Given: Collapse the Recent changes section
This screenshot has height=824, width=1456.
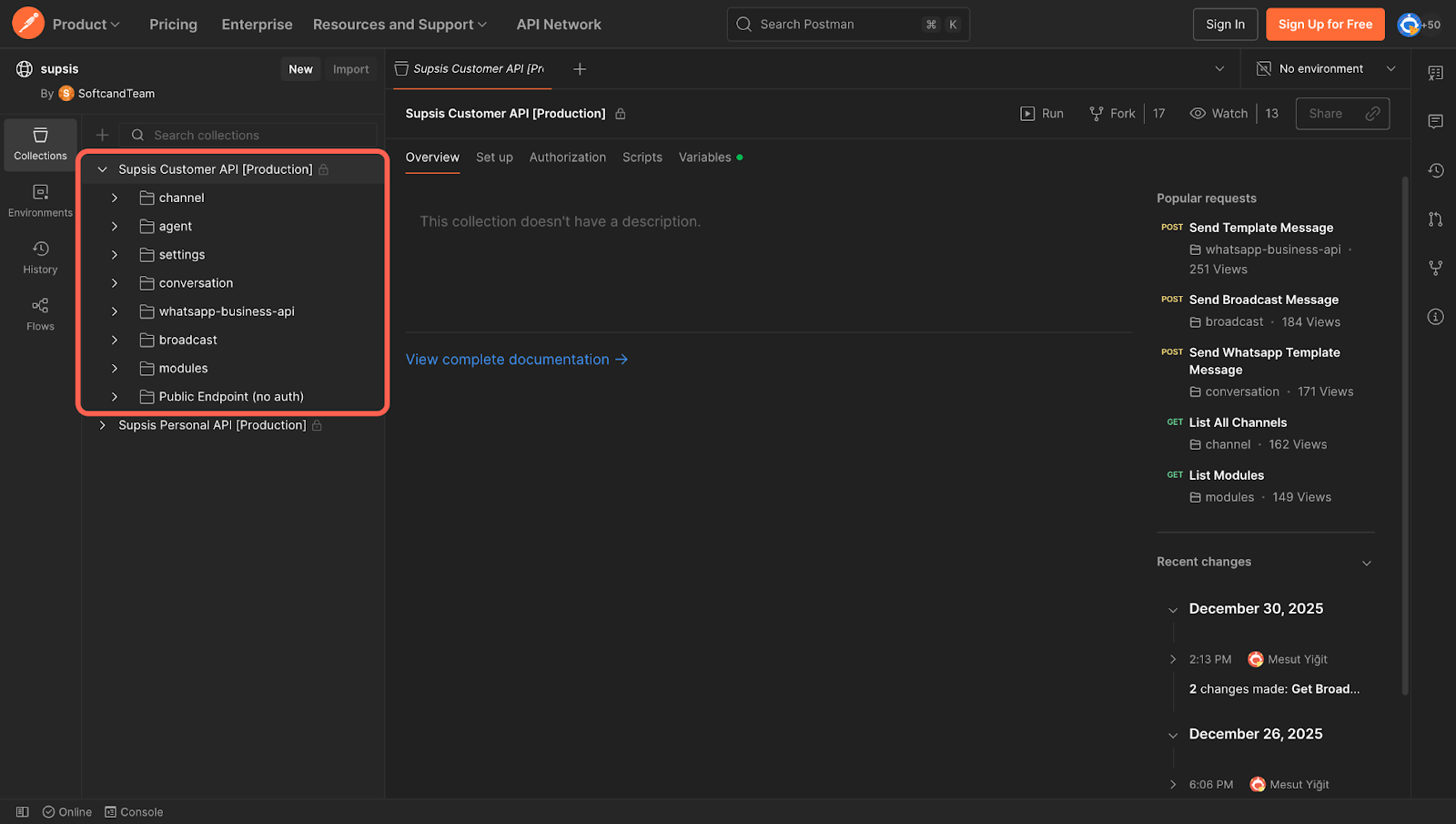Looking at the screenshot, I should point(1366,563).
